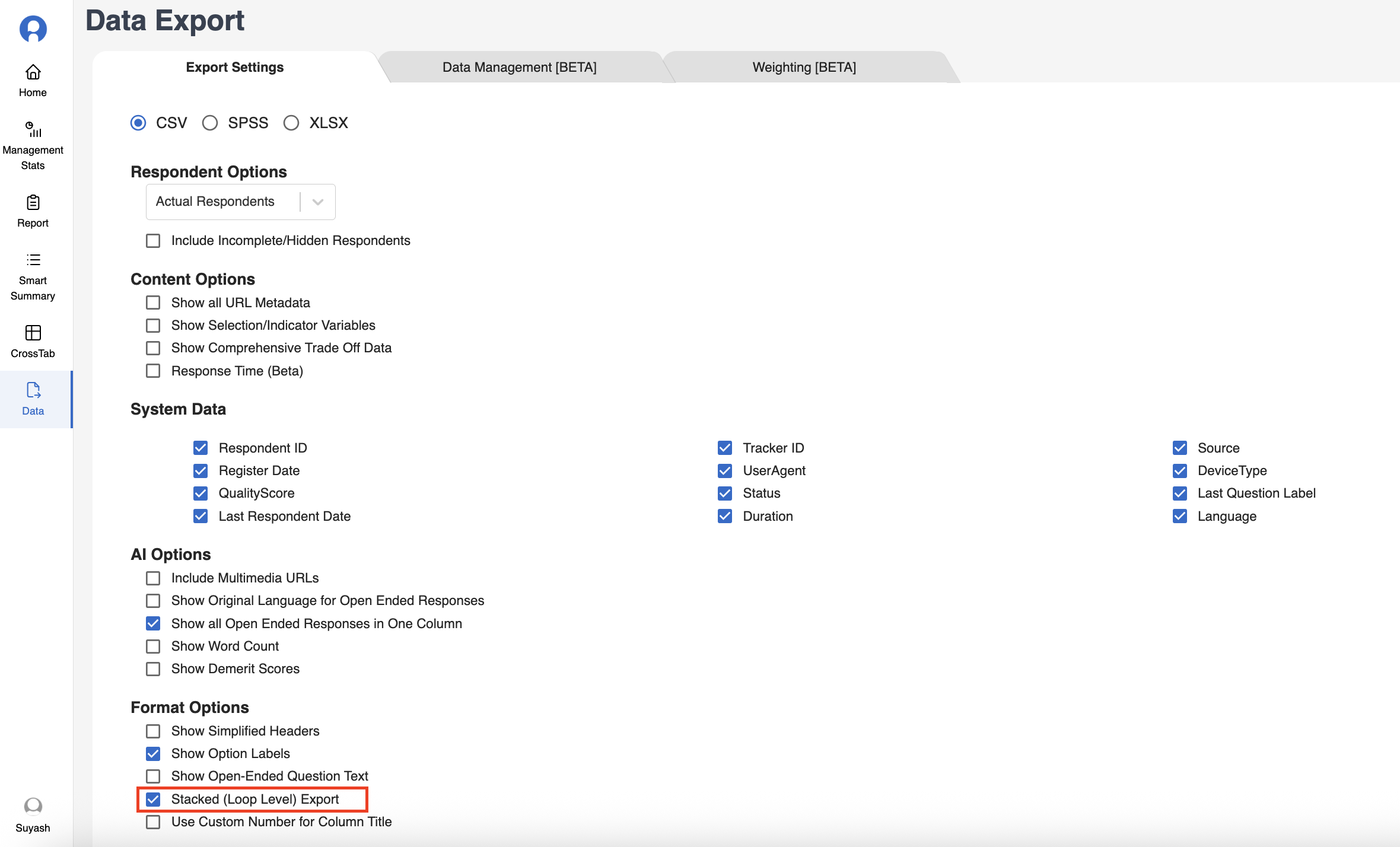This screenshot has height=847, width=1400.
Task: Open the Report clipboard icon
Action: pos(33,203)
